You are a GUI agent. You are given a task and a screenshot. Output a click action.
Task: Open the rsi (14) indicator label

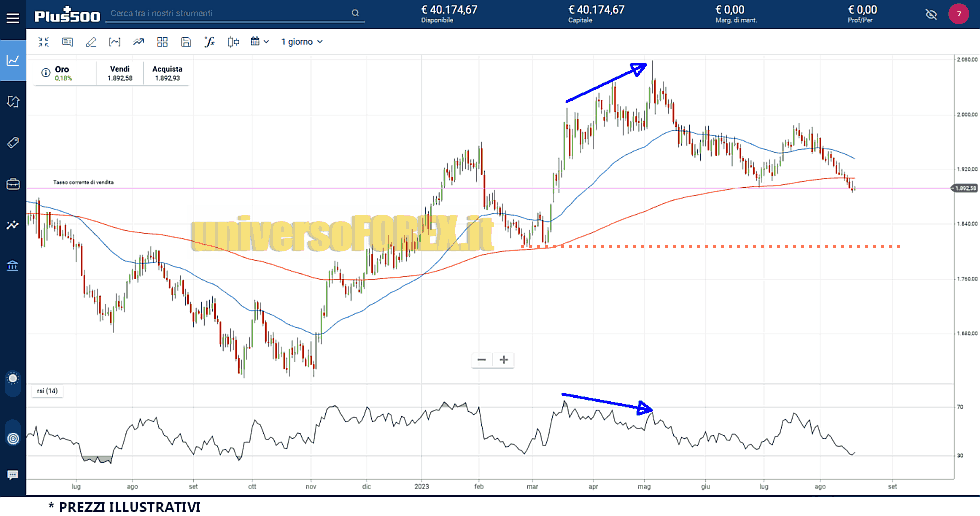pos(47,392)
